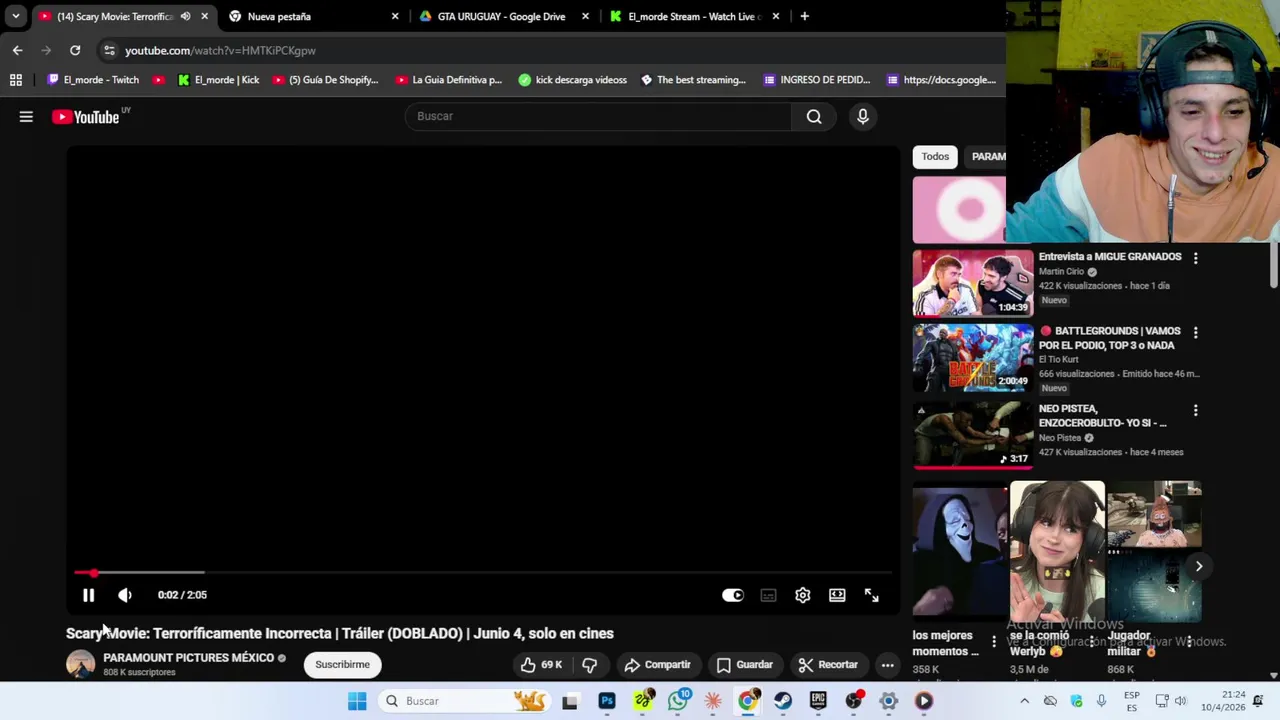Clip the video with Recortar
Viewport: 1280px width, 720px height.
pyautogui.click(x=828, y=665)
